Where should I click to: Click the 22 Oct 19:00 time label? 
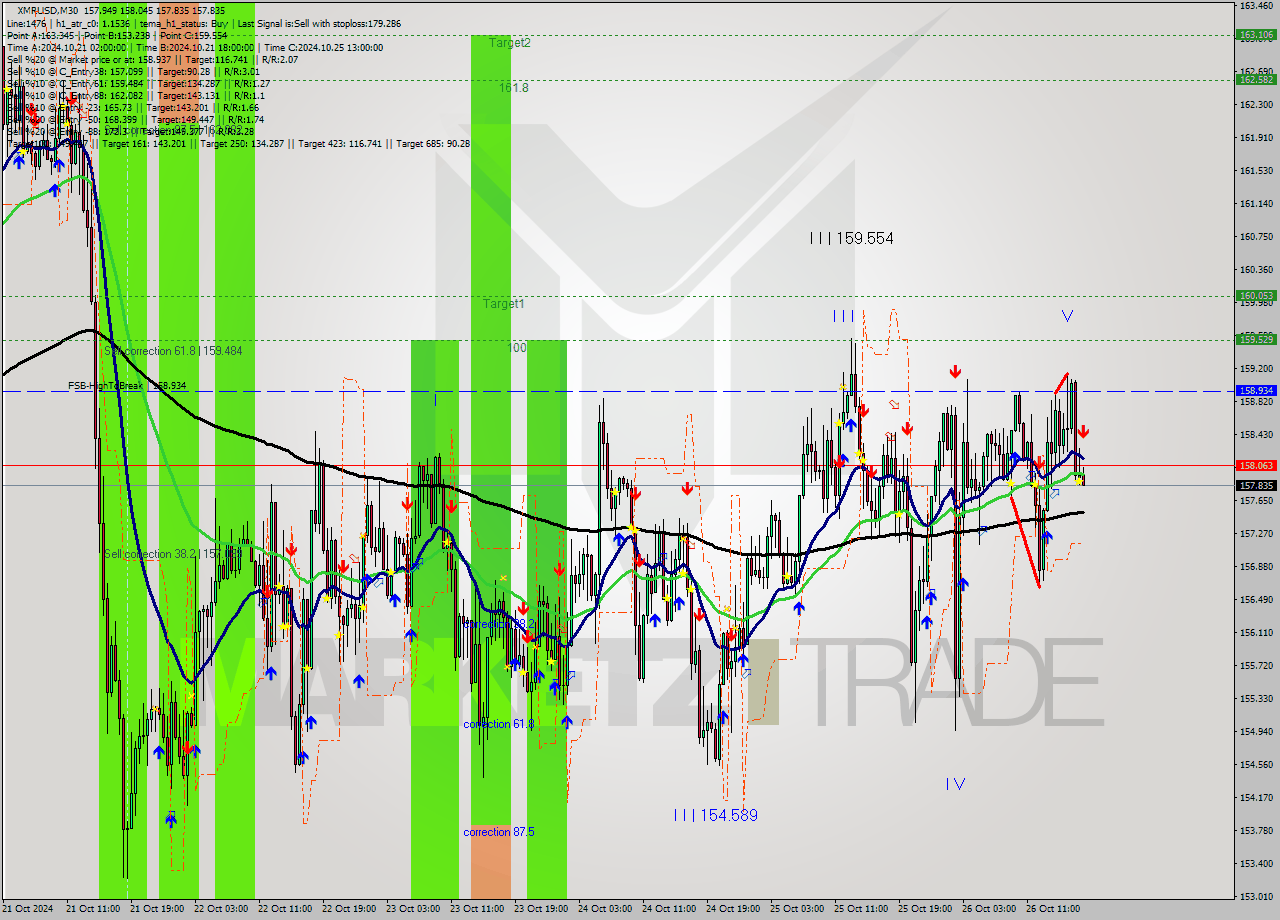pyautogui.click(x=349, y=909)
